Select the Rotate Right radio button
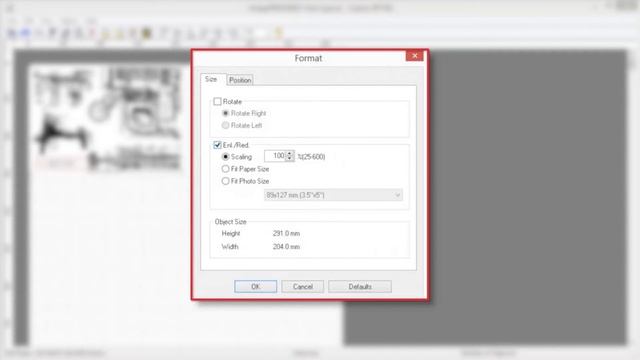Image resolution: width=640 pixels, height=360 pixels. 225,113
